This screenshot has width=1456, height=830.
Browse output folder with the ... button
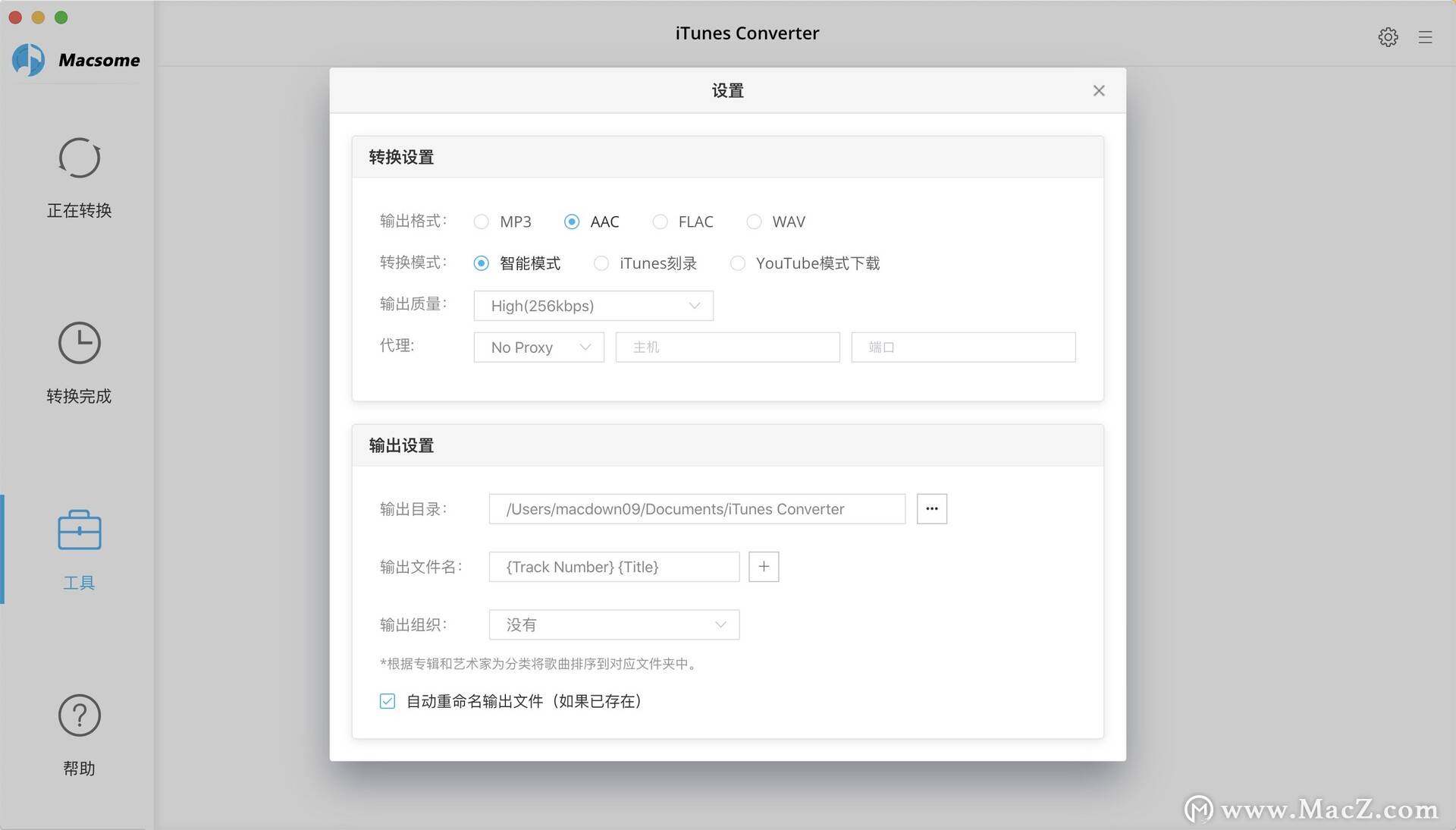pos(932,509)
